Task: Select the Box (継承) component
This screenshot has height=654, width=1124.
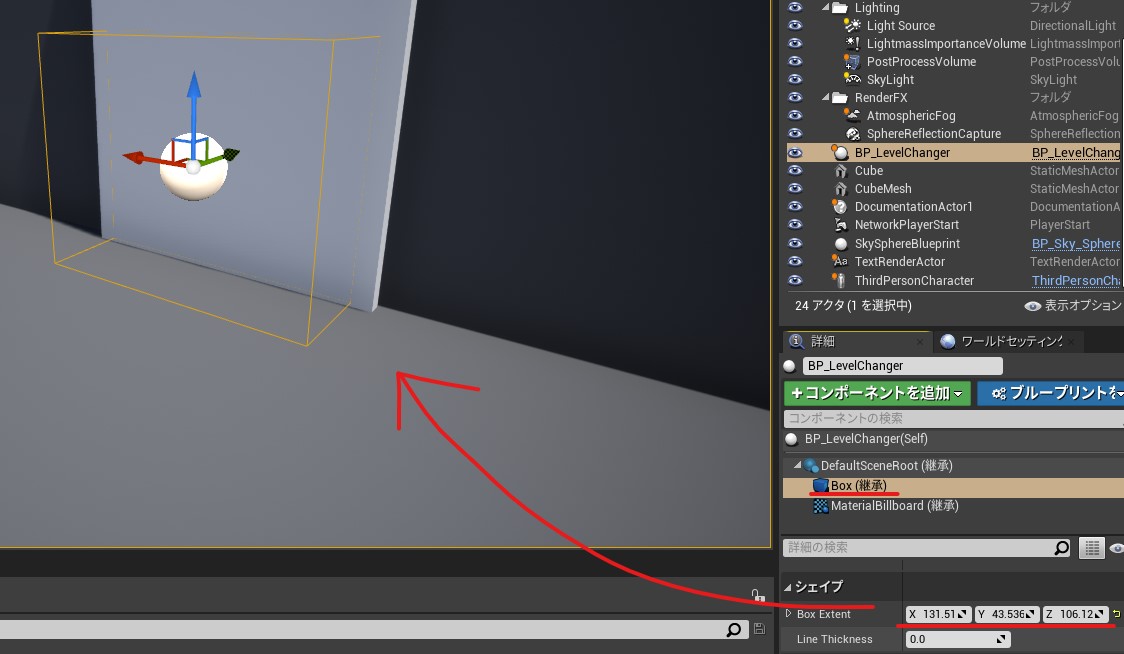Action: click(x=953, y=485)
